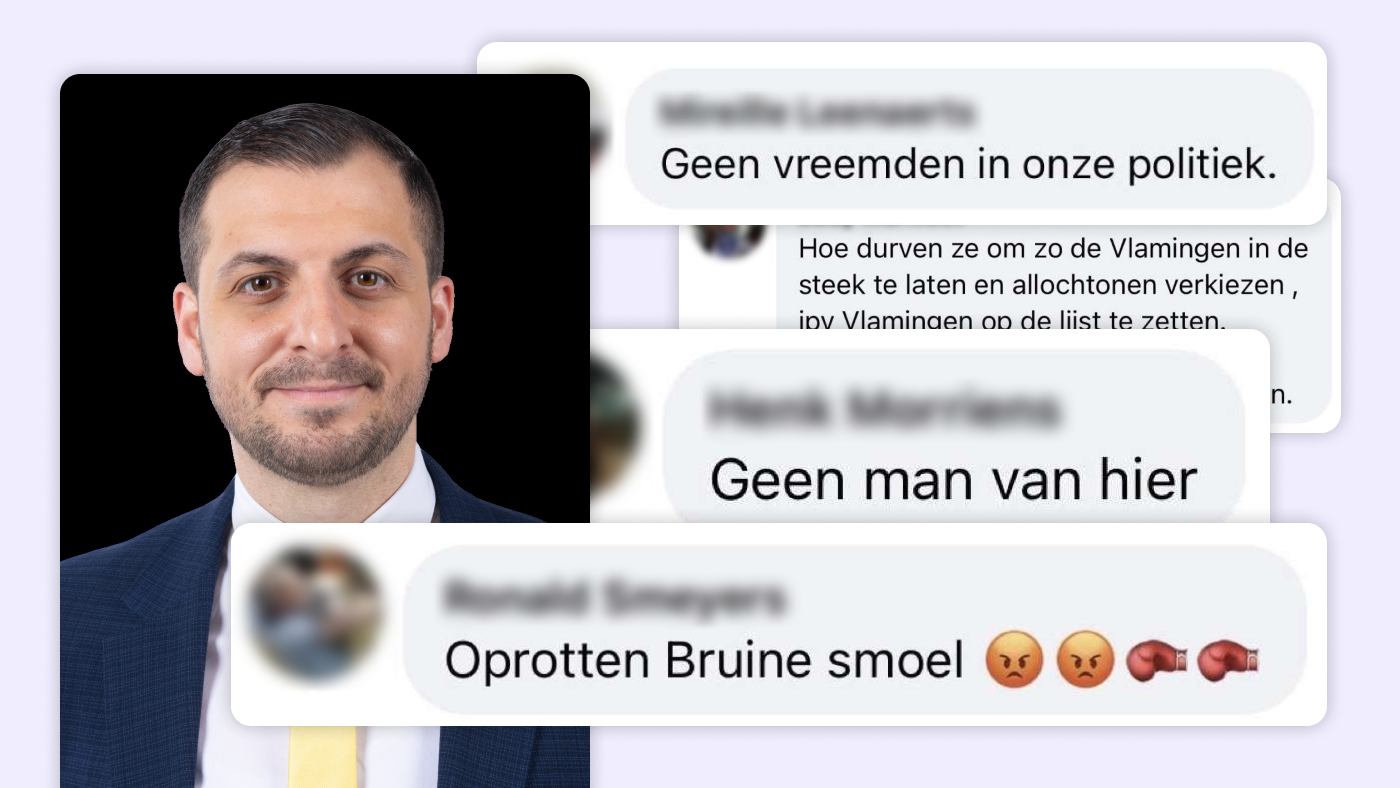The width and height of the screenshot is (1400, 788).
Task: Select the text 'Geen vreemden in onze politiek.'
Action: point(969,163)
